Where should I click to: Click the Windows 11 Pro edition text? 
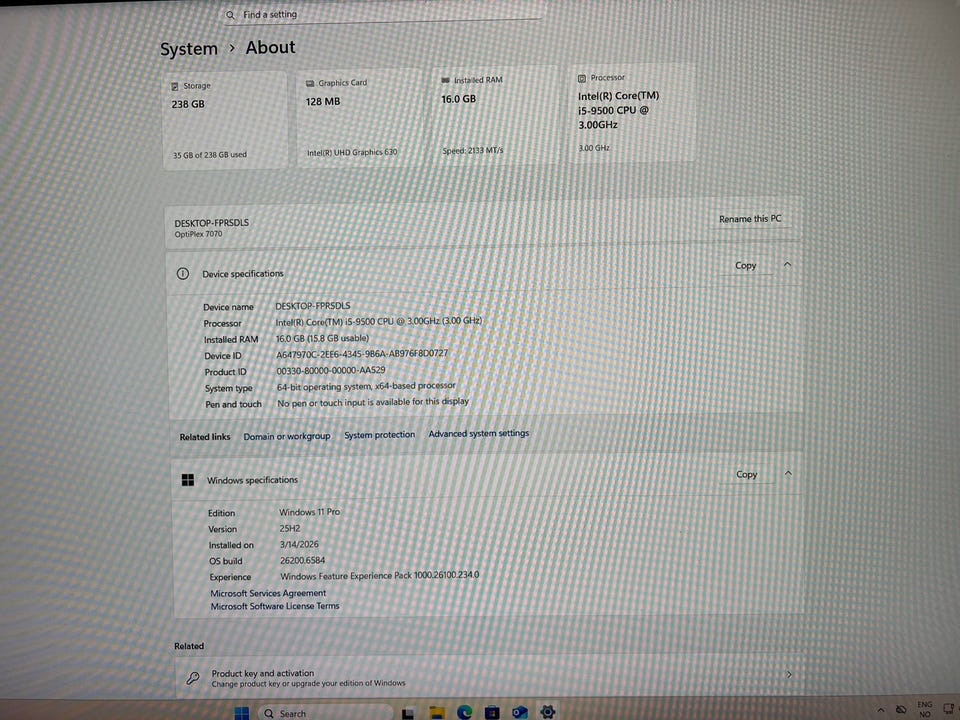(310, 512)
